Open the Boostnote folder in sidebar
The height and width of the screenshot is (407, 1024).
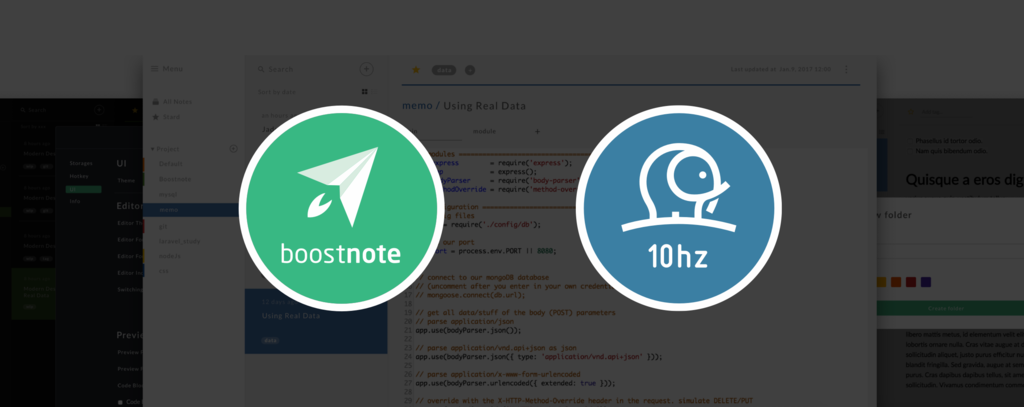174,179
